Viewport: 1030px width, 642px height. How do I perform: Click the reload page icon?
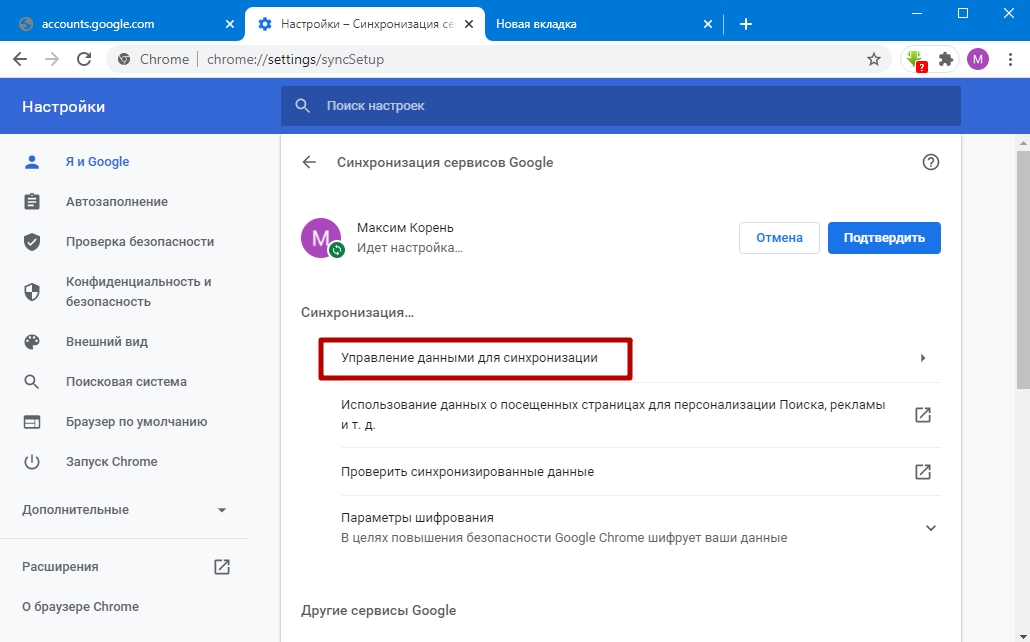point(83,59)
